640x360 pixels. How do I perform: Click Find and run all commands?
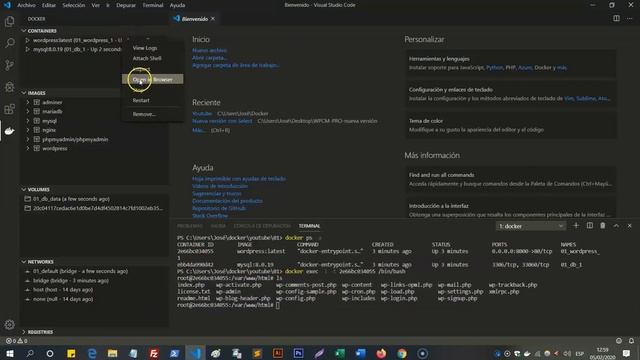click(x=510, y=179)
